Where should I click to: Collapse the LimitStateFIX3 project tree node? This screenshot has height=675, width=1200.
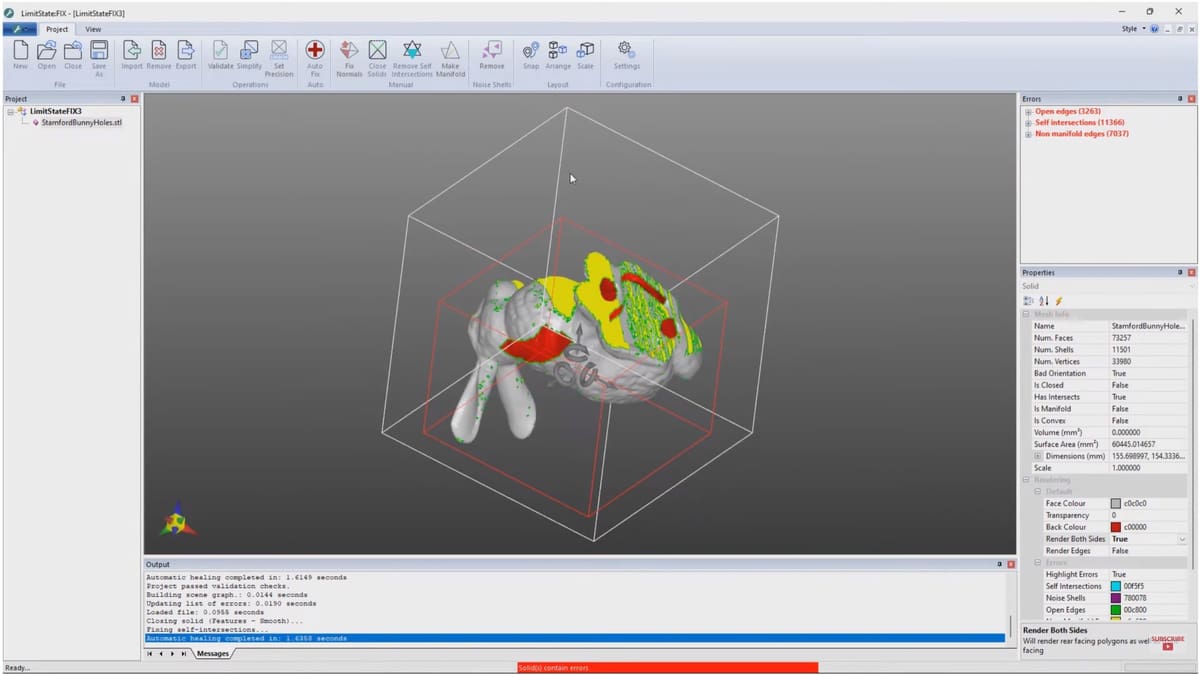click(10, 111)
